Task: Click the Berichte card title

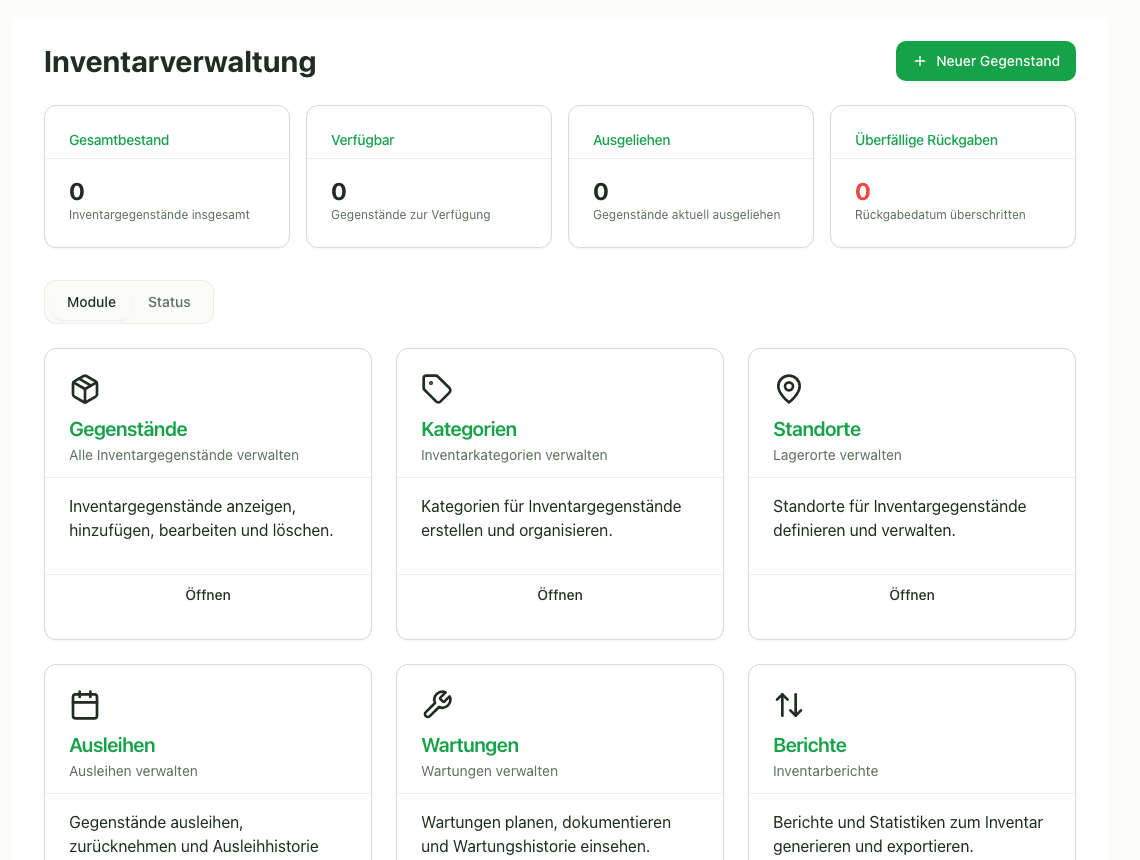Action: (x=809, y=745)
